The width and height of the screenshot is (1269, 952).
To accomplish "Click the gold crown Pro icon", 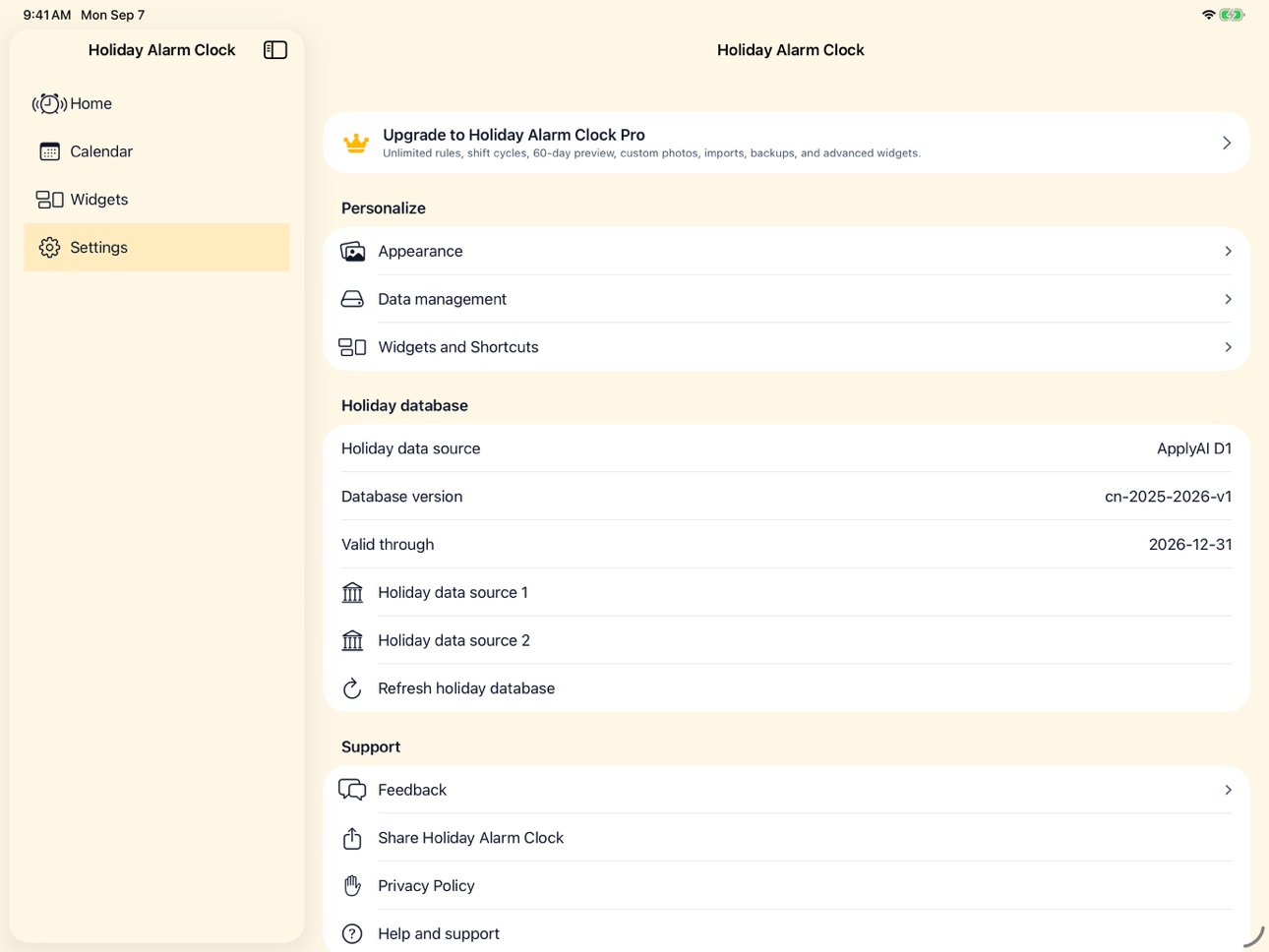I will 356,144.
